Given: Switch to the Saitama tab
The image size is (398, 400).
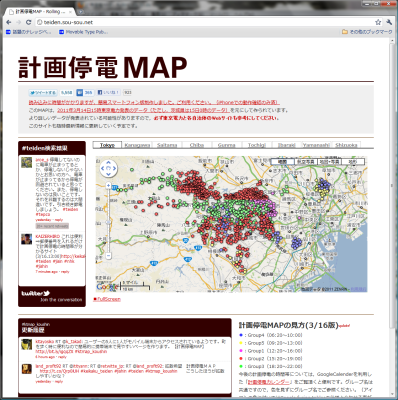Looking at the screenshot, I should (167, 145).
